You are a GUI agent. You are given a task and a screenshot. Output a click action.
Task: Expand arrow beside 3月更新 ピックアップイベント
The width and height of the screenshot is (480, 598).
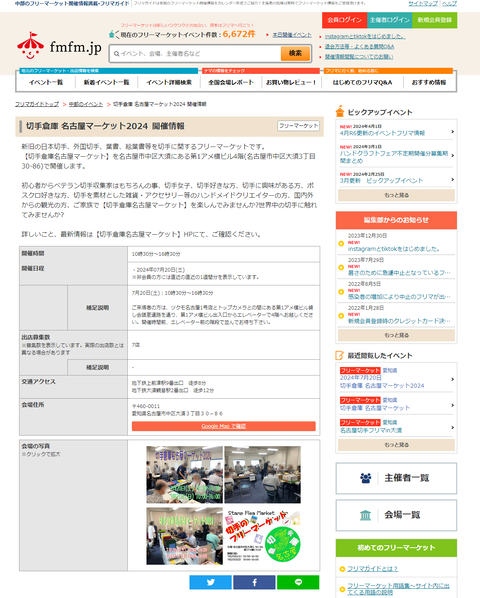[x=453, y=179]
